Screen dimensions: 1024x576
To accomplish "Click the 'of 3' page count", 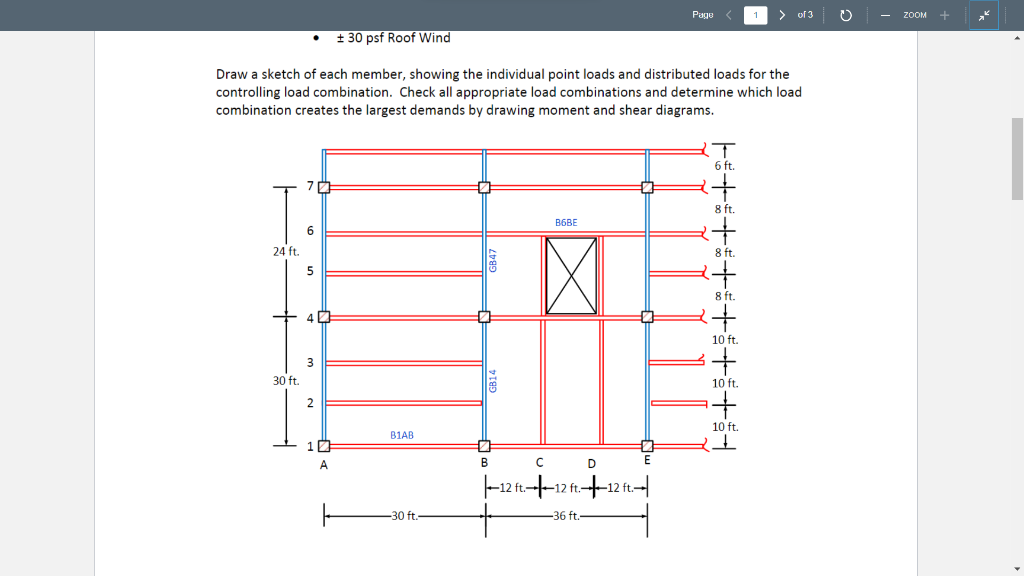I will (x=805, y=14).
